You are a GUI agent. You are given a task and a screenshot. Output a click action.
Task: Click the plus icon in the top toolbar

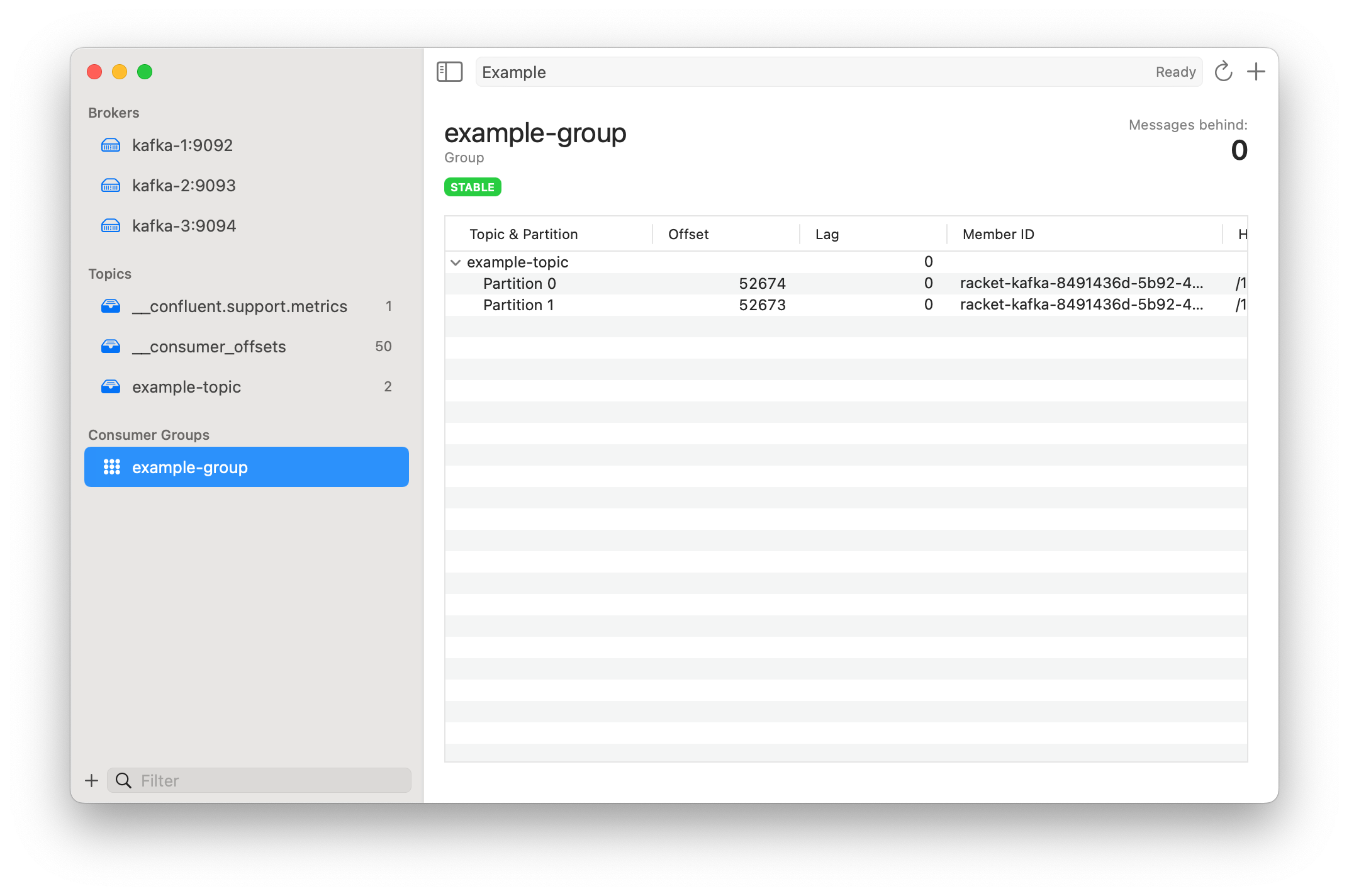click(x=1256, y=72)
